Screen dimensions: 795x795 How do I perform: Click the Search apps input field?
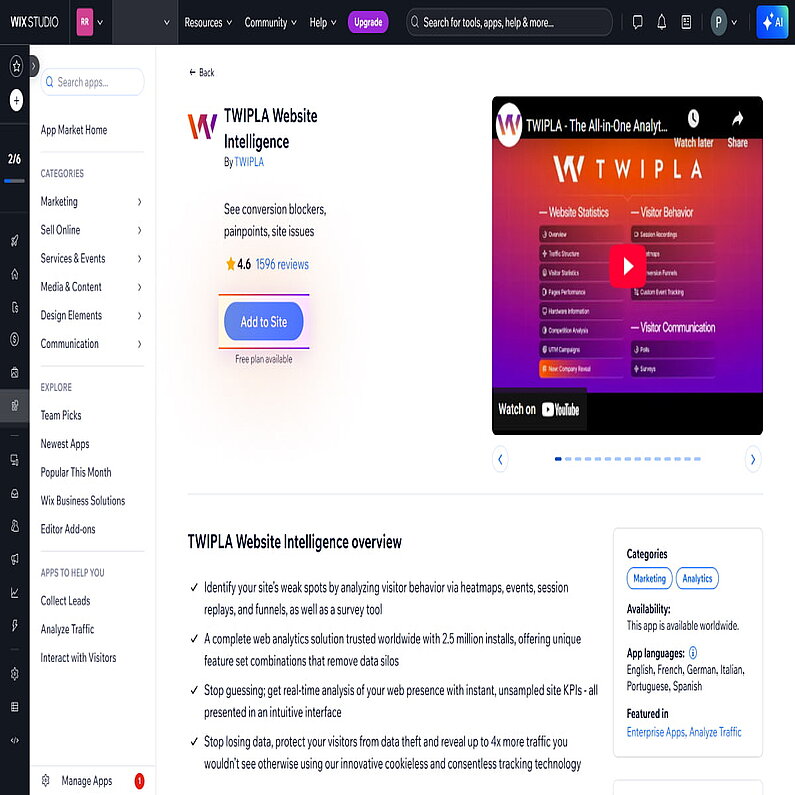point(93,82)
